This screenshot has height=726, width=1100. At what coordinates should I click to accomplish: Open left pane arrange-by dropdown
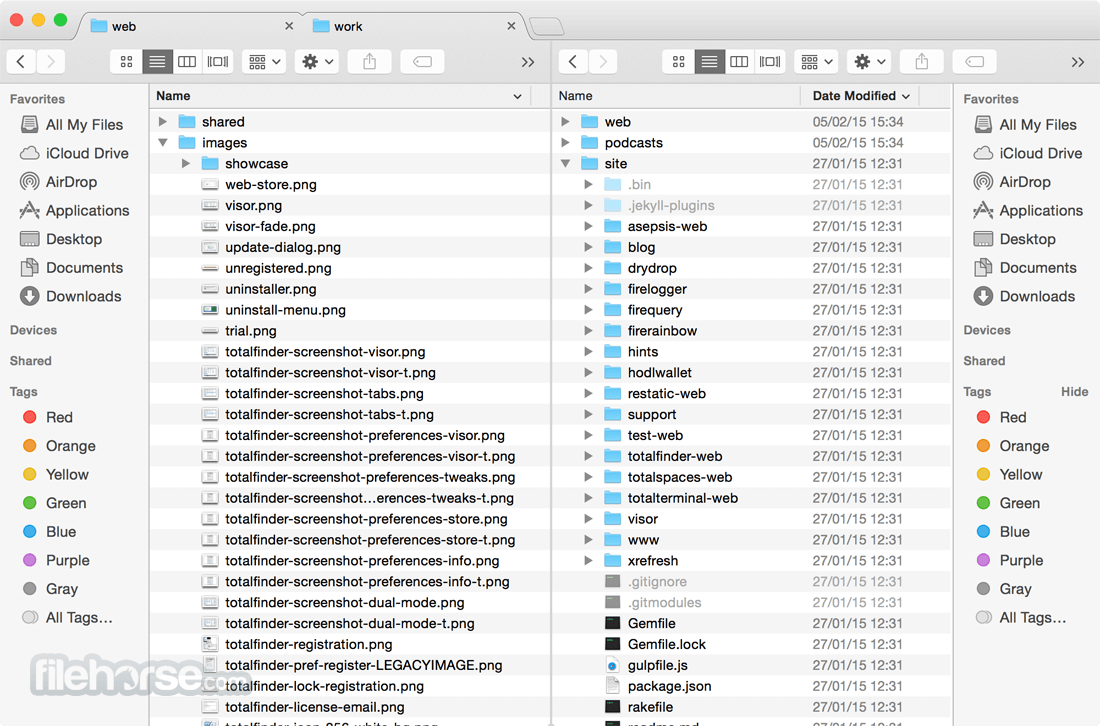pos(264,62)
